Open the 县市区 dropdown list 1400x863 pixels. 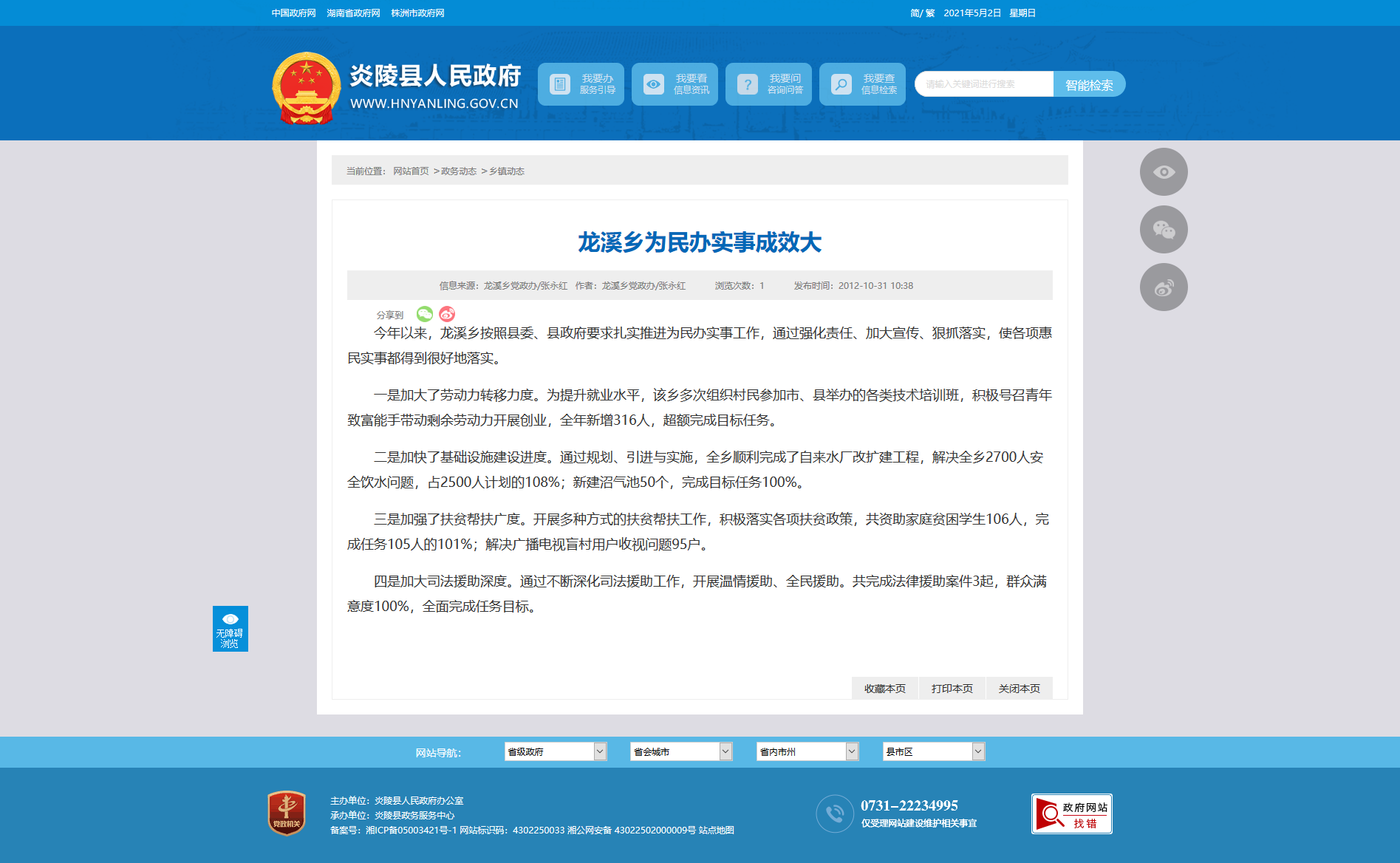coord(934,751)
